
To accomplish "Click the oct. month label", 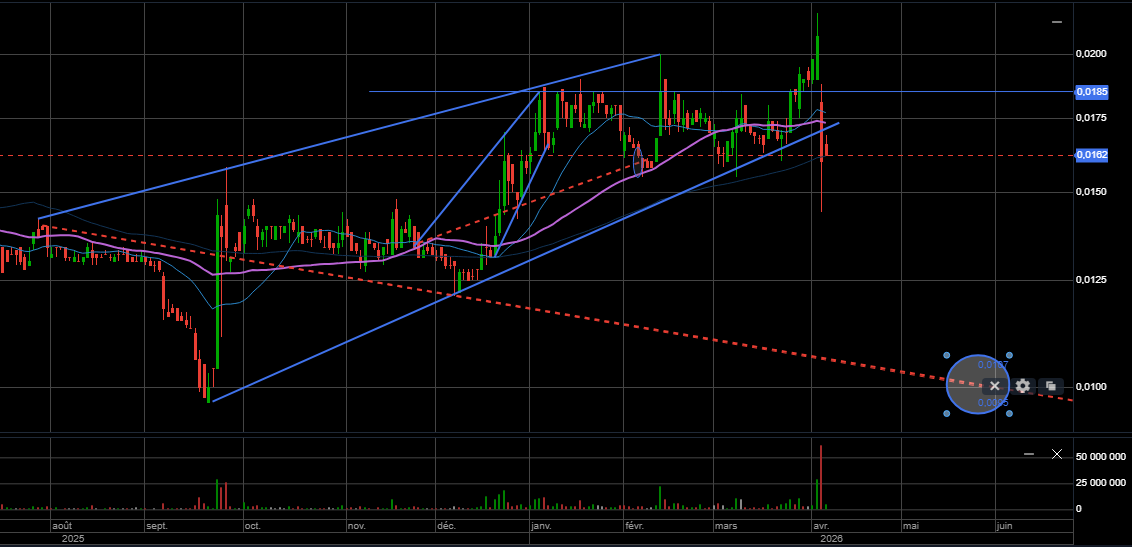I will [x=253, y=526].
